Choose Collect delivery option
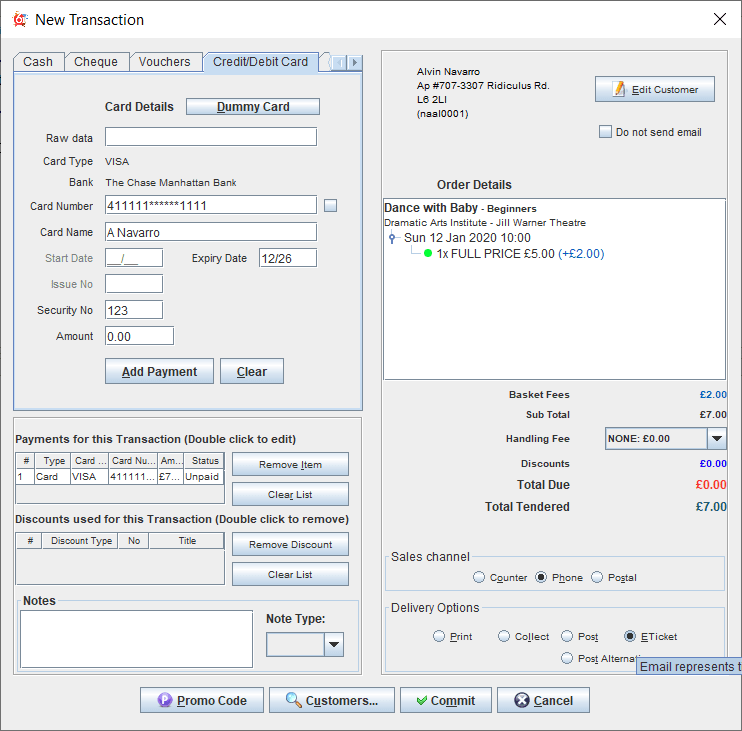The image size is (742, 731). pos(505,636)
